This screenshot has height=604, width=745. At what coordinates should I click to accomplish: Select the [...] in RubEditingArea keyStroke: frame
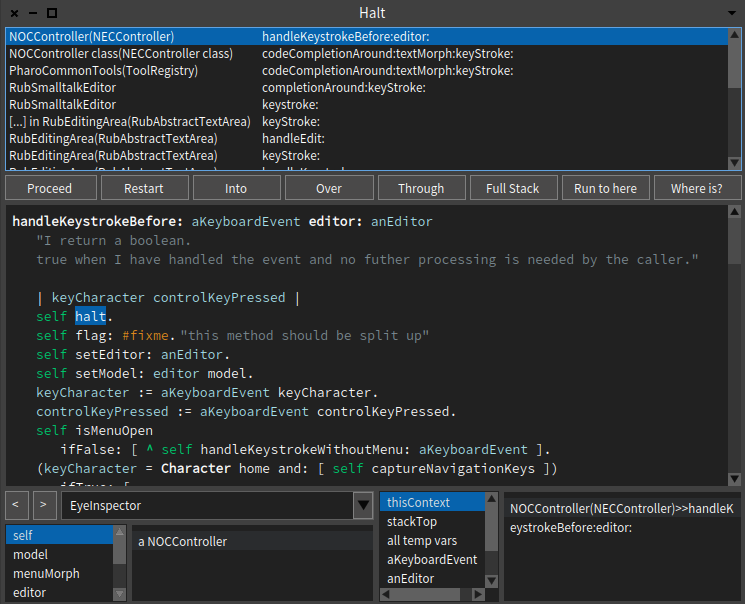(366, 122)
